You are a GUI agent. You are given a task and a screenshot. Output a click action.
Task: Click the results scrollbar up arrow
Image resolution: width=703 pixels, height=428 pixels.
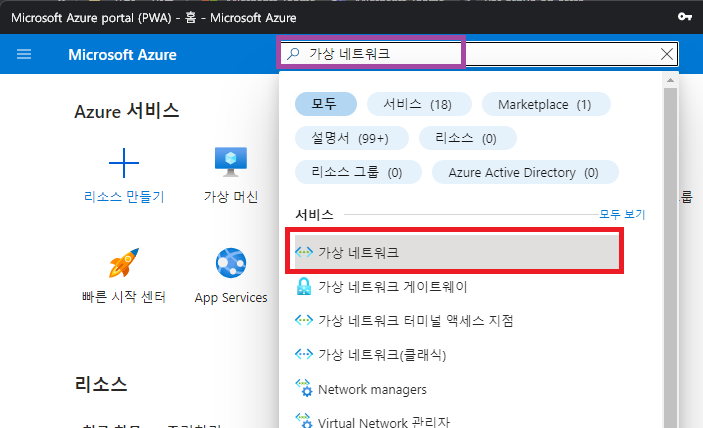670,80
